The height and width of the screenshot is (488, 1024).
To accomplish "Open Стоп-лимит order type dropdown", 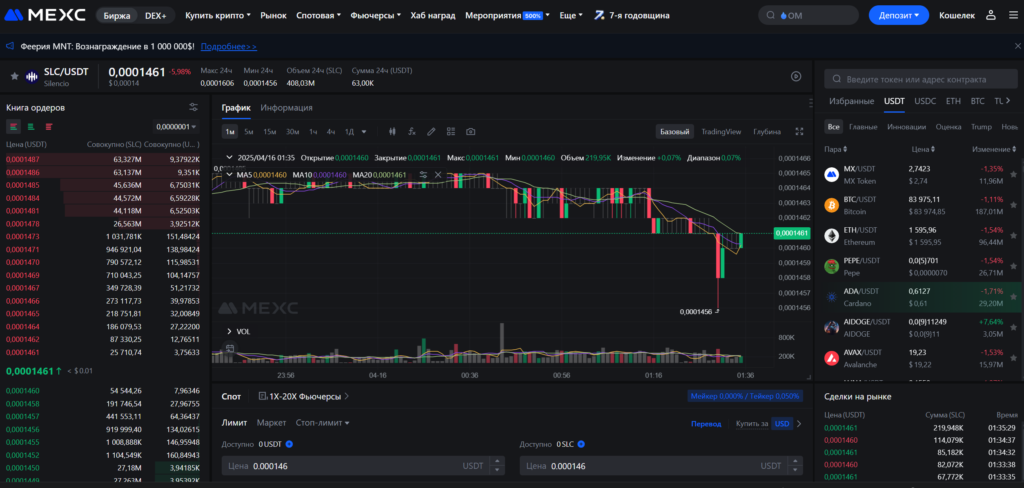I will [x=323, y=423].
